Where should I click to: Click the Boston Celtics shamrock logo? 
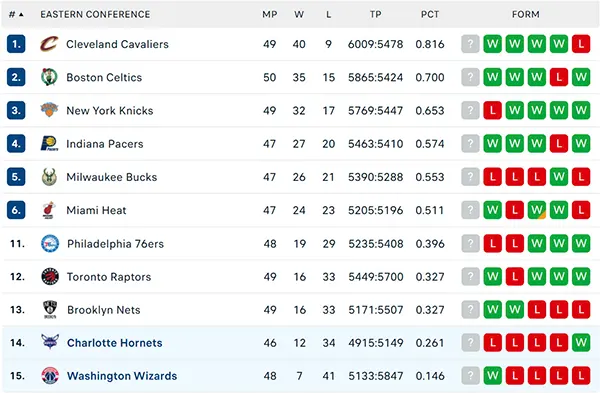coord(49,77)
